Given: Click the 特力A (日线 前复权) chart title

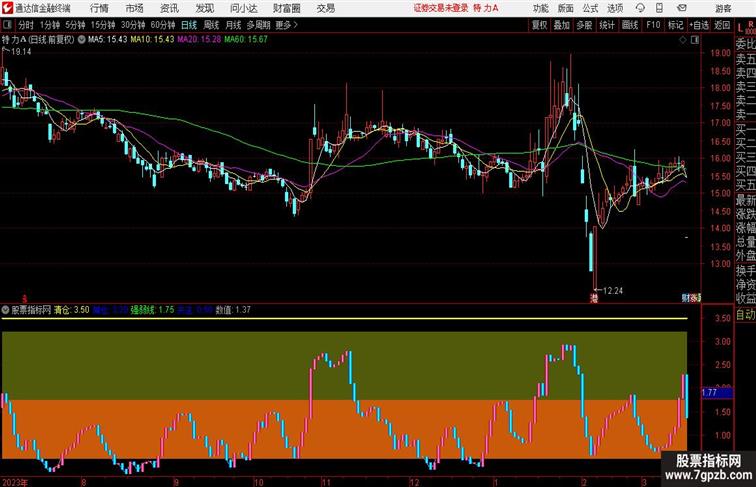Looking at the screenshot, I should pyautogui.click(x=38, y=40).
